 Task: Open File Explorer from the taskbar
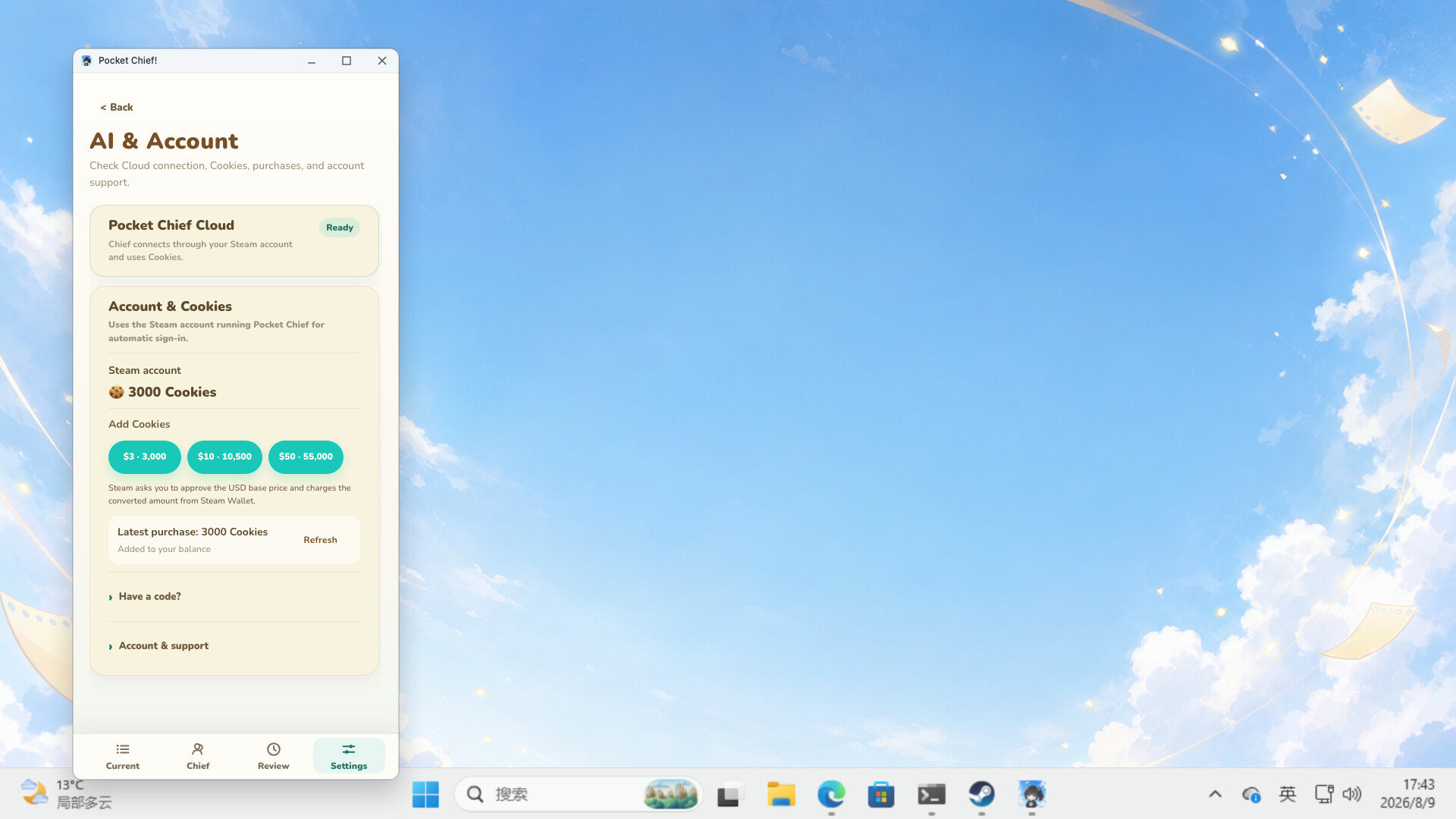click(781, 794)
